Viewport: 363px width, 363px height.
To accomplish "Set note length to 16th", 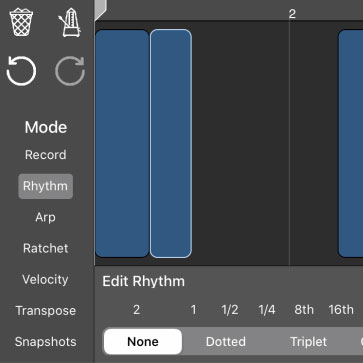I will pyautogui.click(x=341, y=310).
